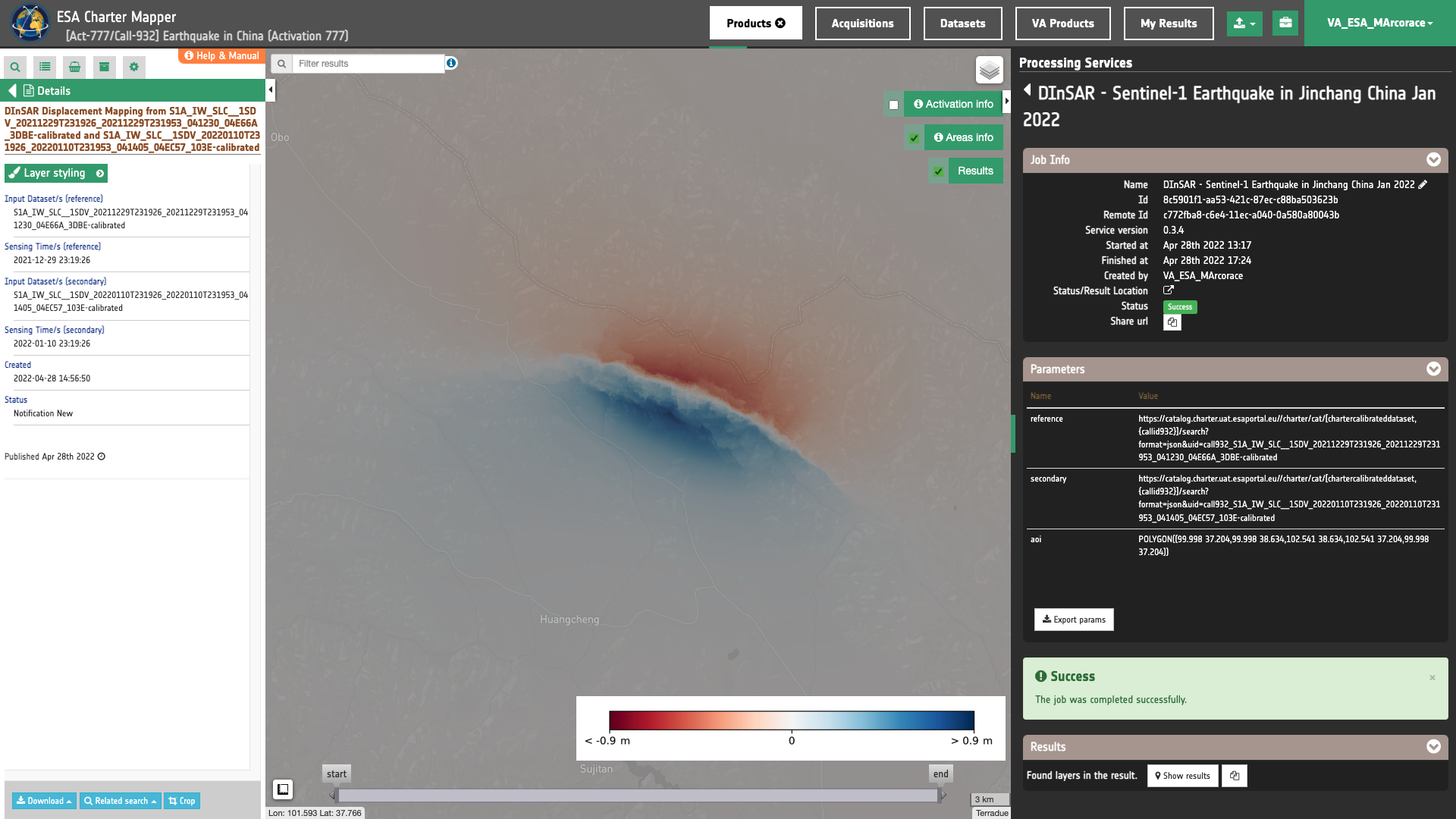Switch to the VA Products tab
This screenshot has height=819, width=1456.
click(x=1062, y=24)
